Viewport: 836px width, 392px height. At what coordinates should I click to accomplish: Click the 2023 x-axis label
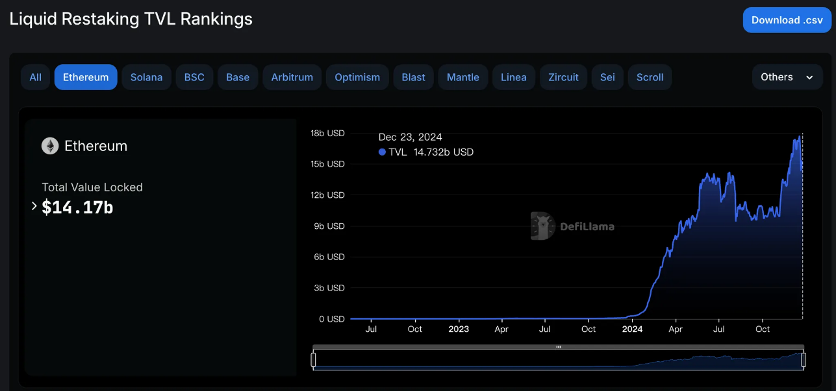(x=459, y=329)
